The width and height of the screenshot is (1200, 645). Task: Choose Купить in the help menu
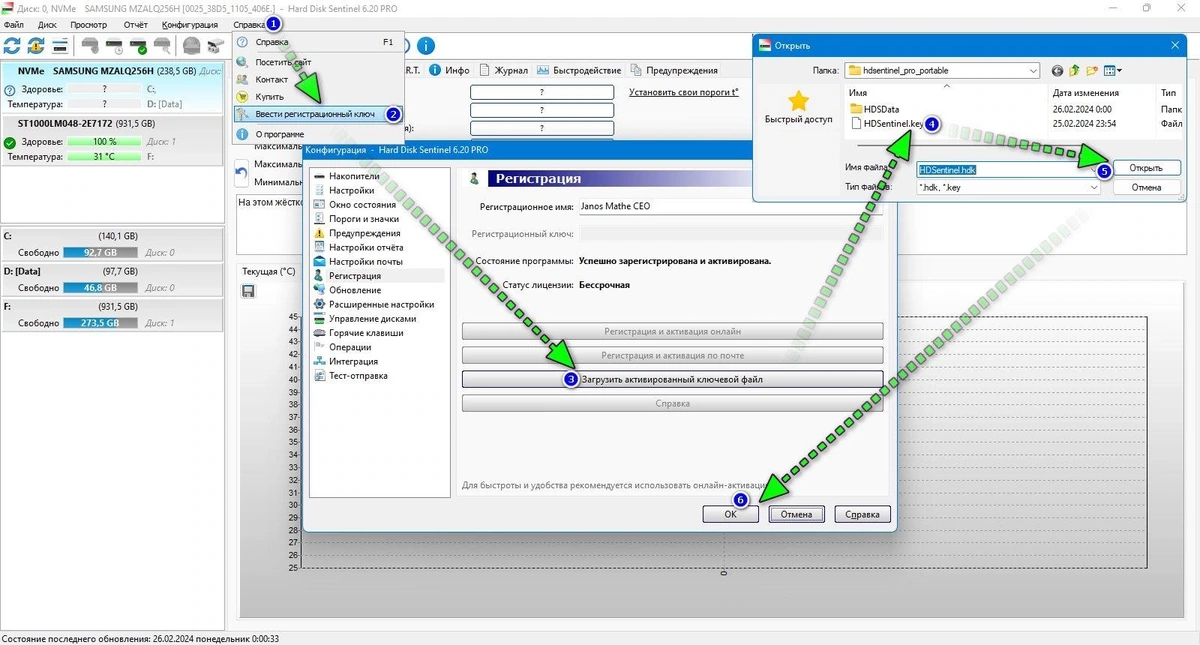pos(318,97)
